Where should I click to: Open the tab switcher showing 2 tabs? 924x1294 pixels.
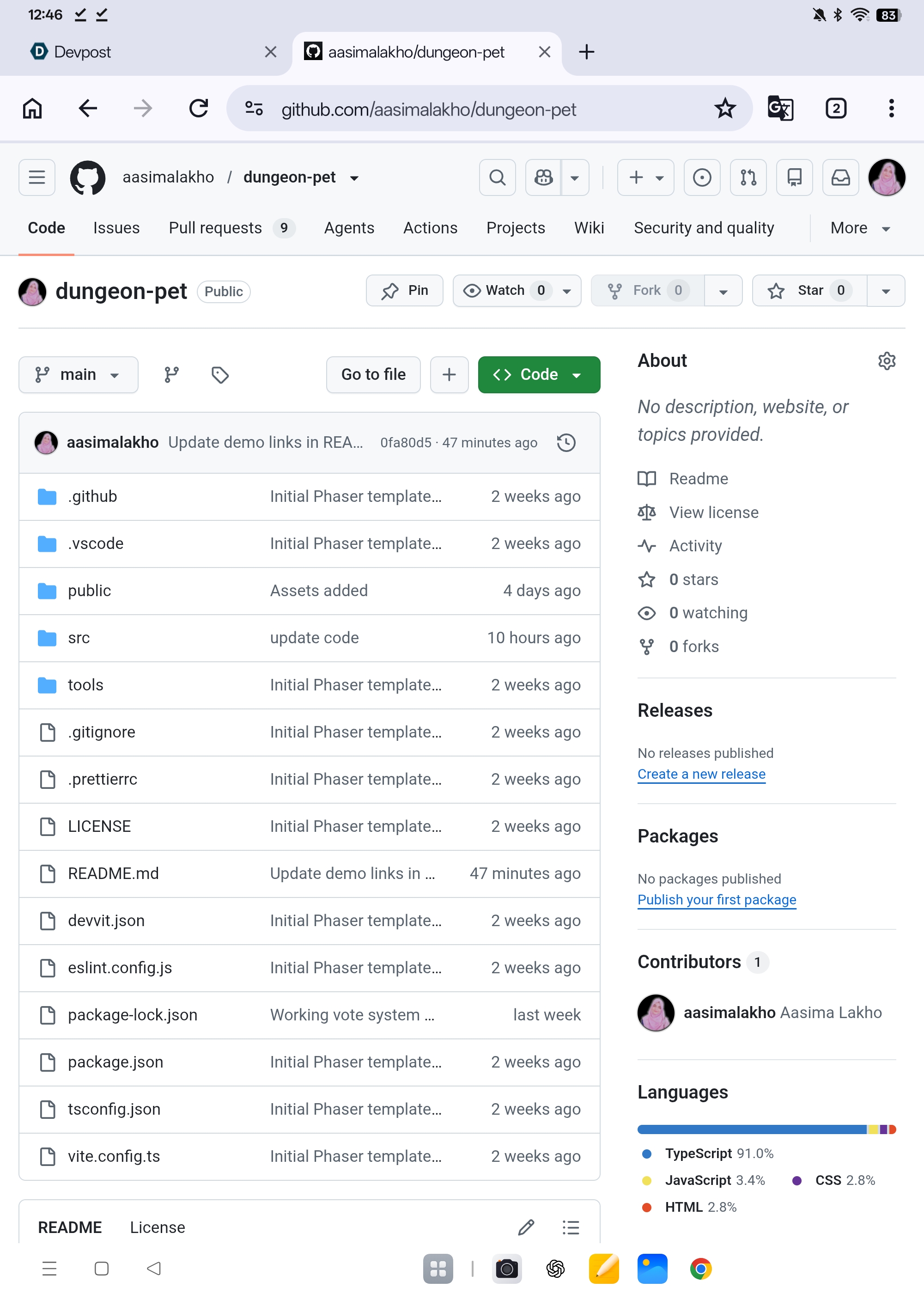tap(836, 108)
